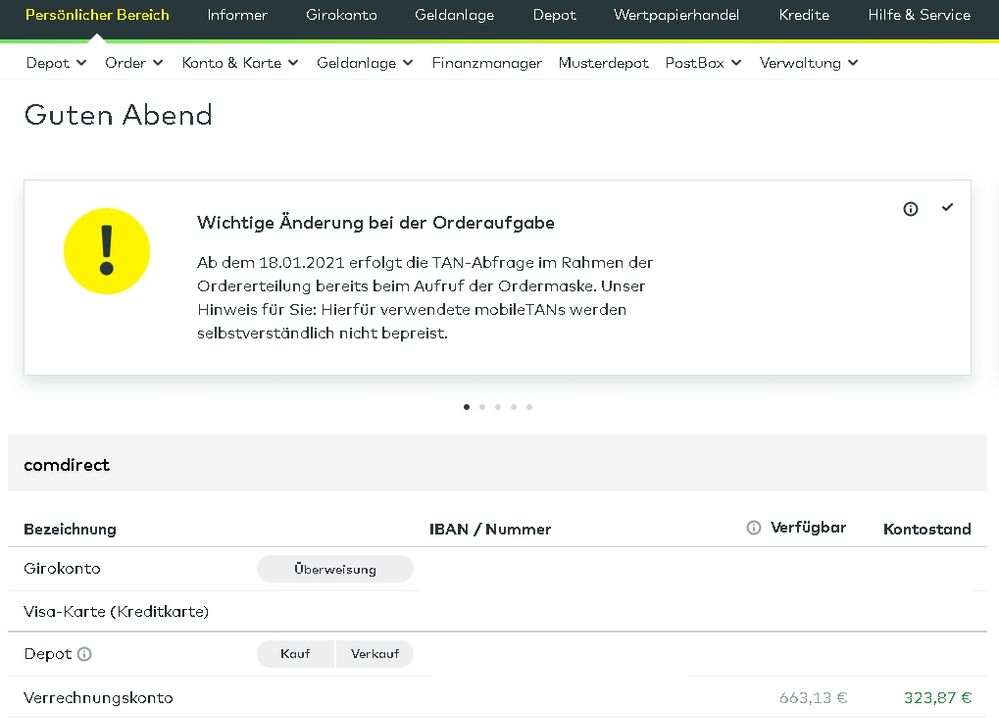
Task: Expand the Verwaltung dropdown
Action: click(808, 62)
